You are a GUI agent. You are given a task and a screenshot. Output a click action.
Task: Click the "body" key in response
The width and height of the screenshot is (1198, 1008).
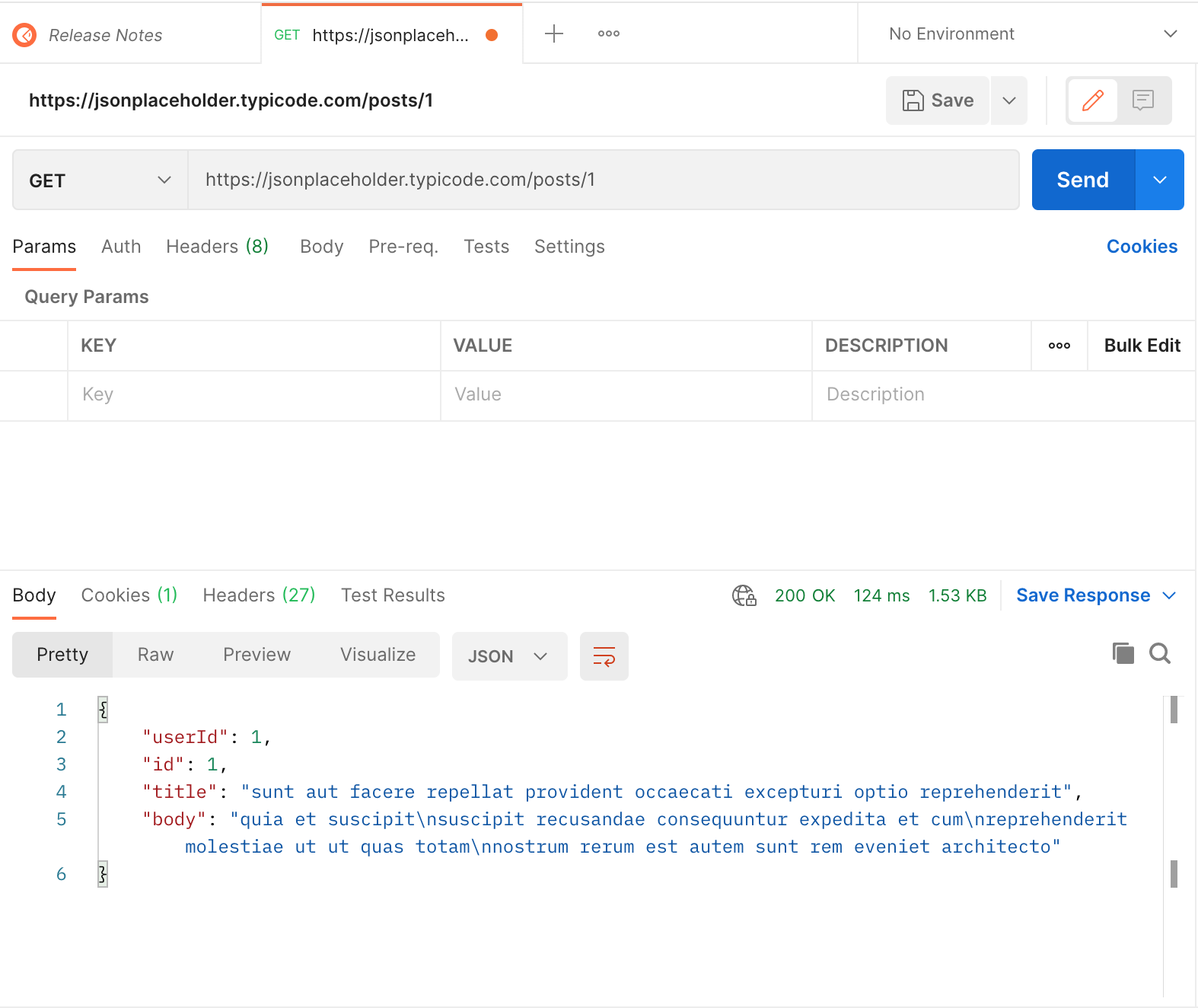174,819
